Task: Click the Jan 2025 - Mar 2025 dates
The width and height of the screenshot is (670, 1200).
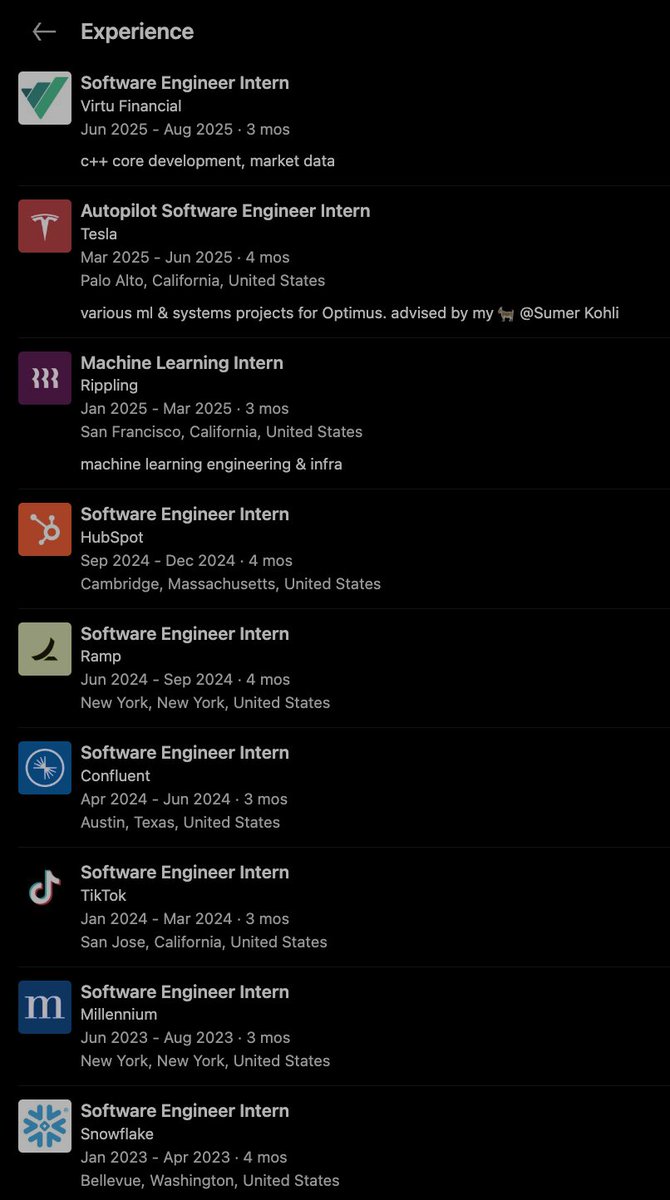Action: pos(156,408)
